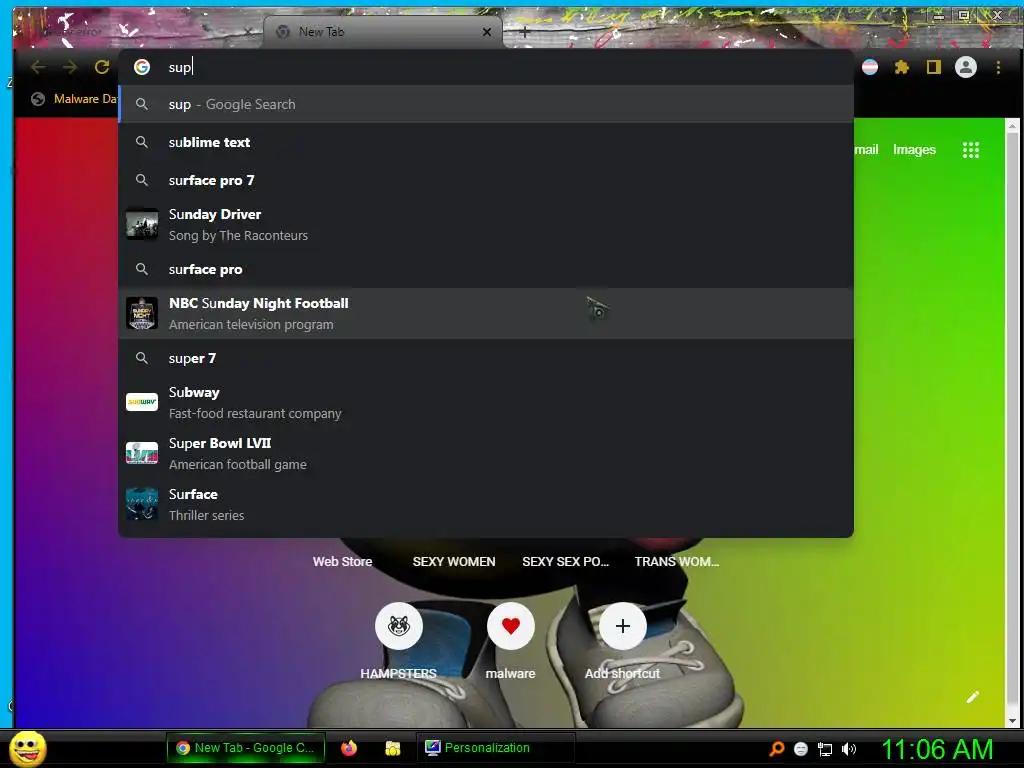Click the orange search tray icon

click(776, 748)
